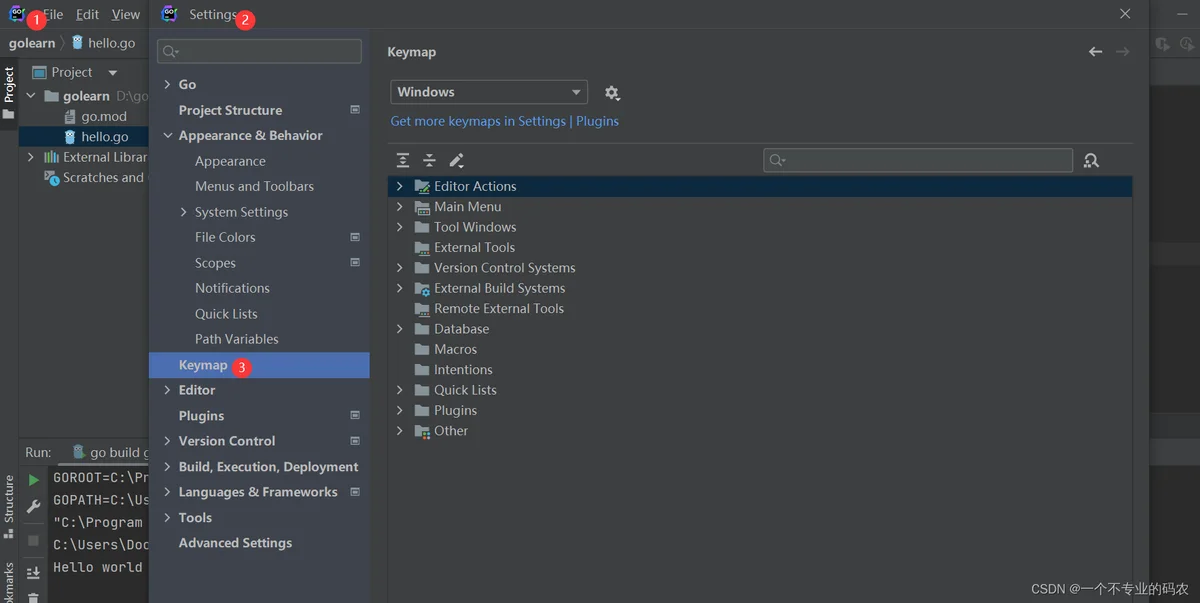Click the forward arrow in Settings
The height and width of the screenshot is (603, 1200).
pos(1122,52)
